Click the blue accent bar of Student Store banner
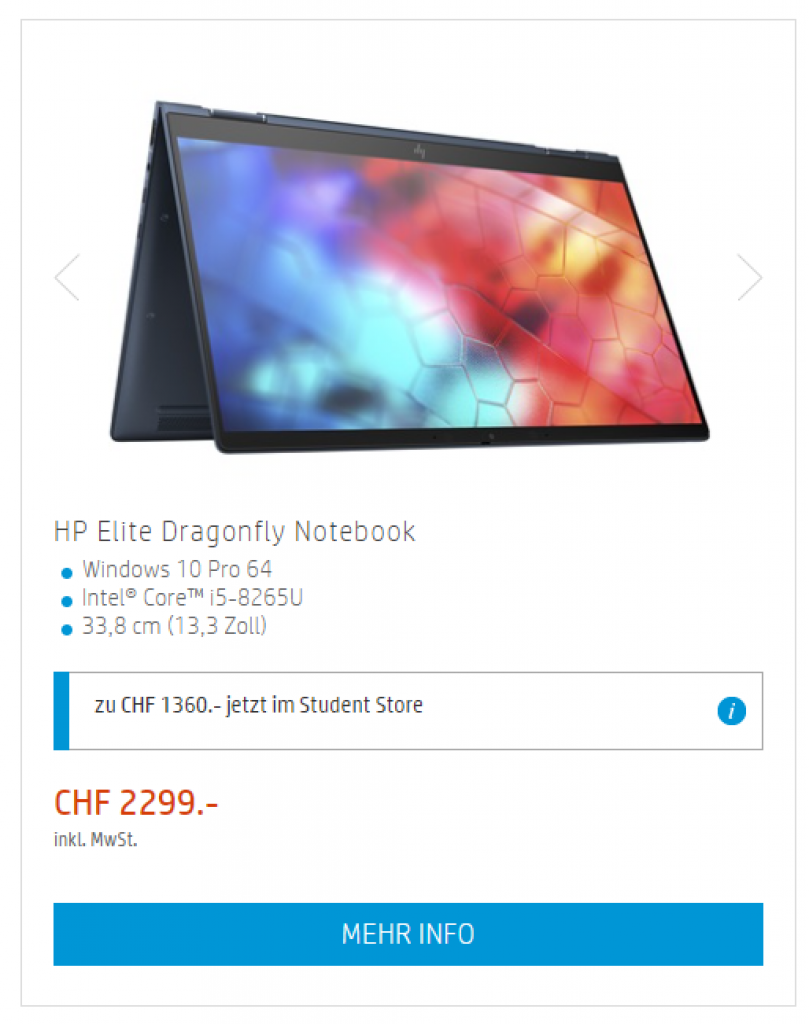 pos(61,711)
